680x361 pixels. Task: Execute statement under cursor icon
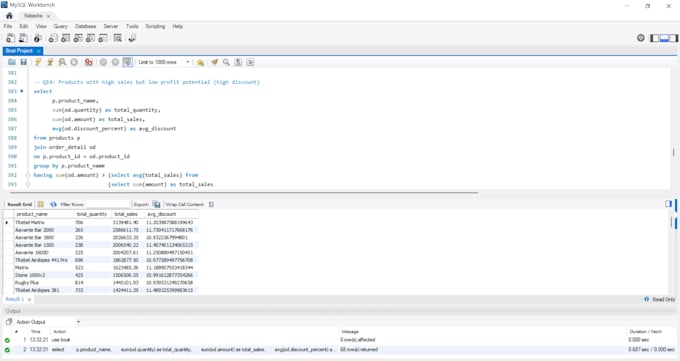(50, 62)
